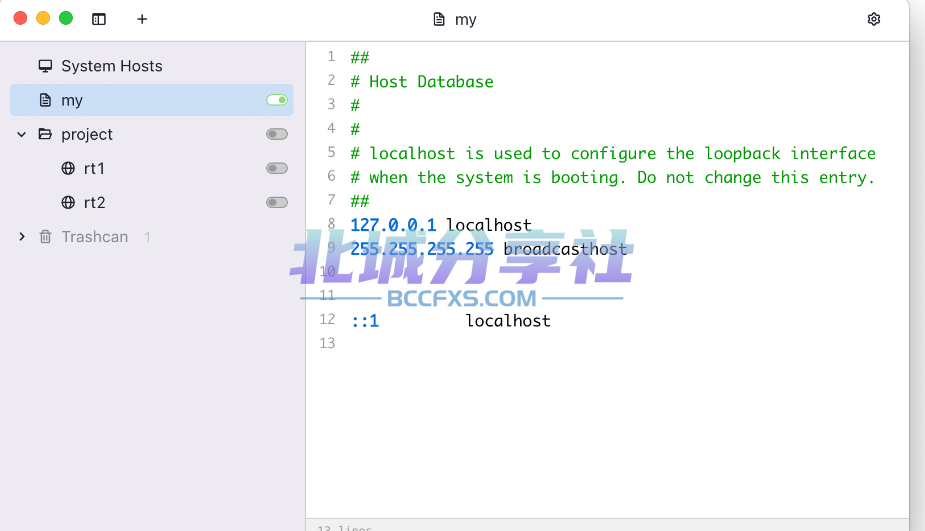
Task: Enable the project group switch
Action: tap(277, 134)
